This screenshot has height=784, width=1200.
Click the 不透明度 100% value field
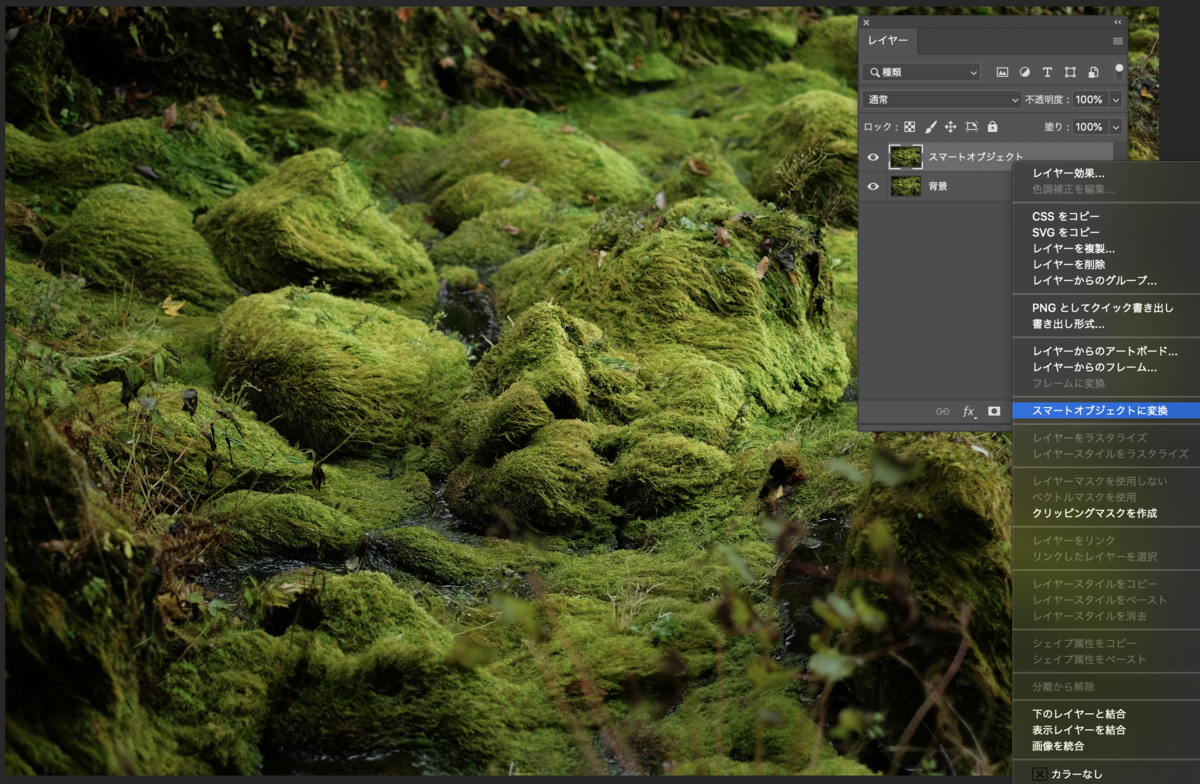[1089, 100]
